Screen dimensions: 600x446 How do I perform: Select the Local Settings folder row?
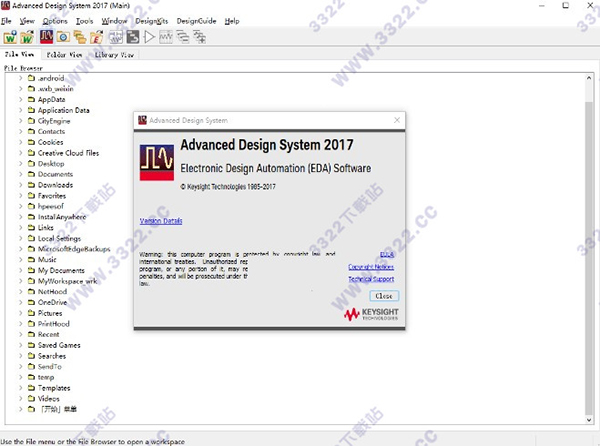[59, 238]
